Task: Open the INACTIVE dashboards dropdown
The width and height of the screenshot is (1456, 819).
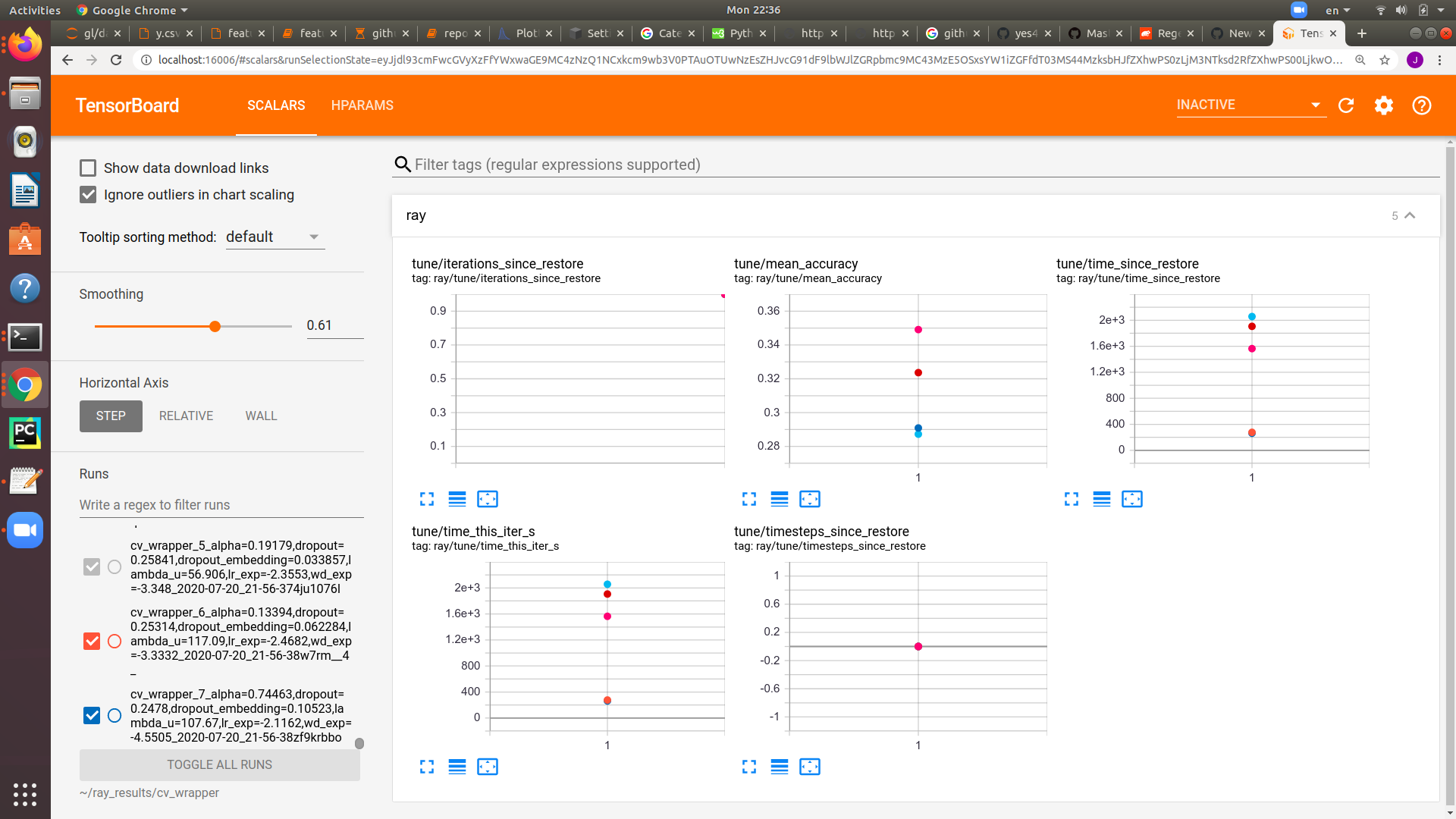Action: (1250, 105)
